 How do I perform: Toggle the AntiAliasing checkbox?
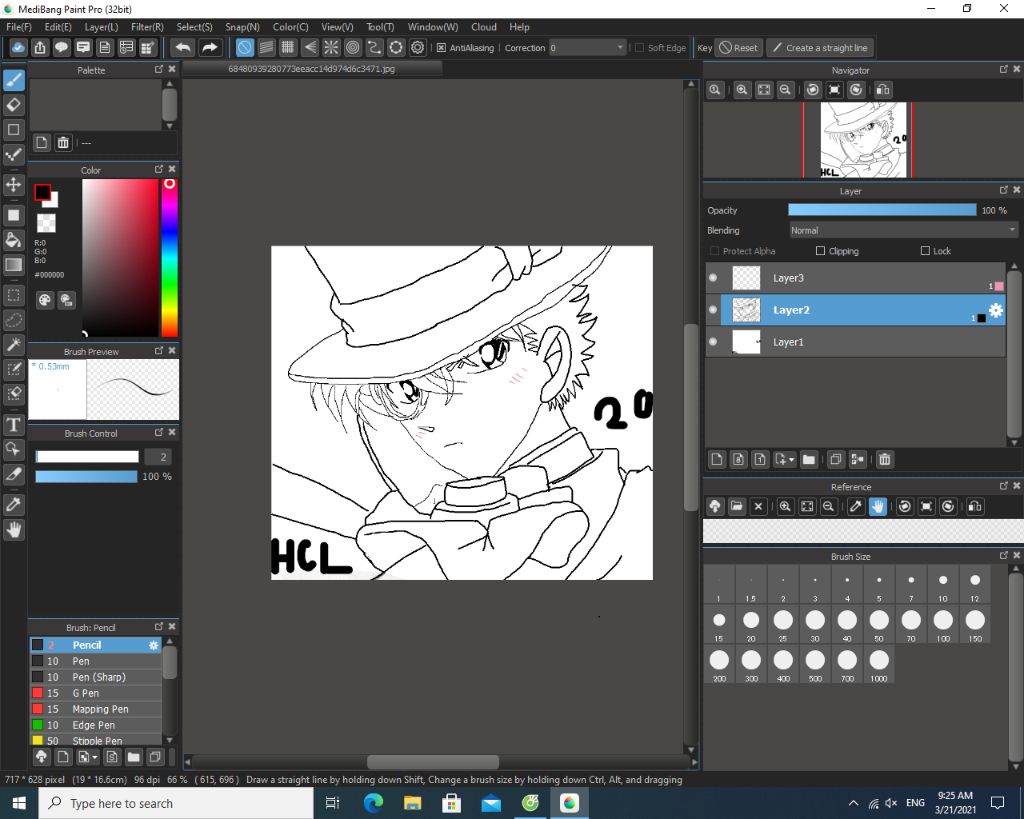coord(441,48)
